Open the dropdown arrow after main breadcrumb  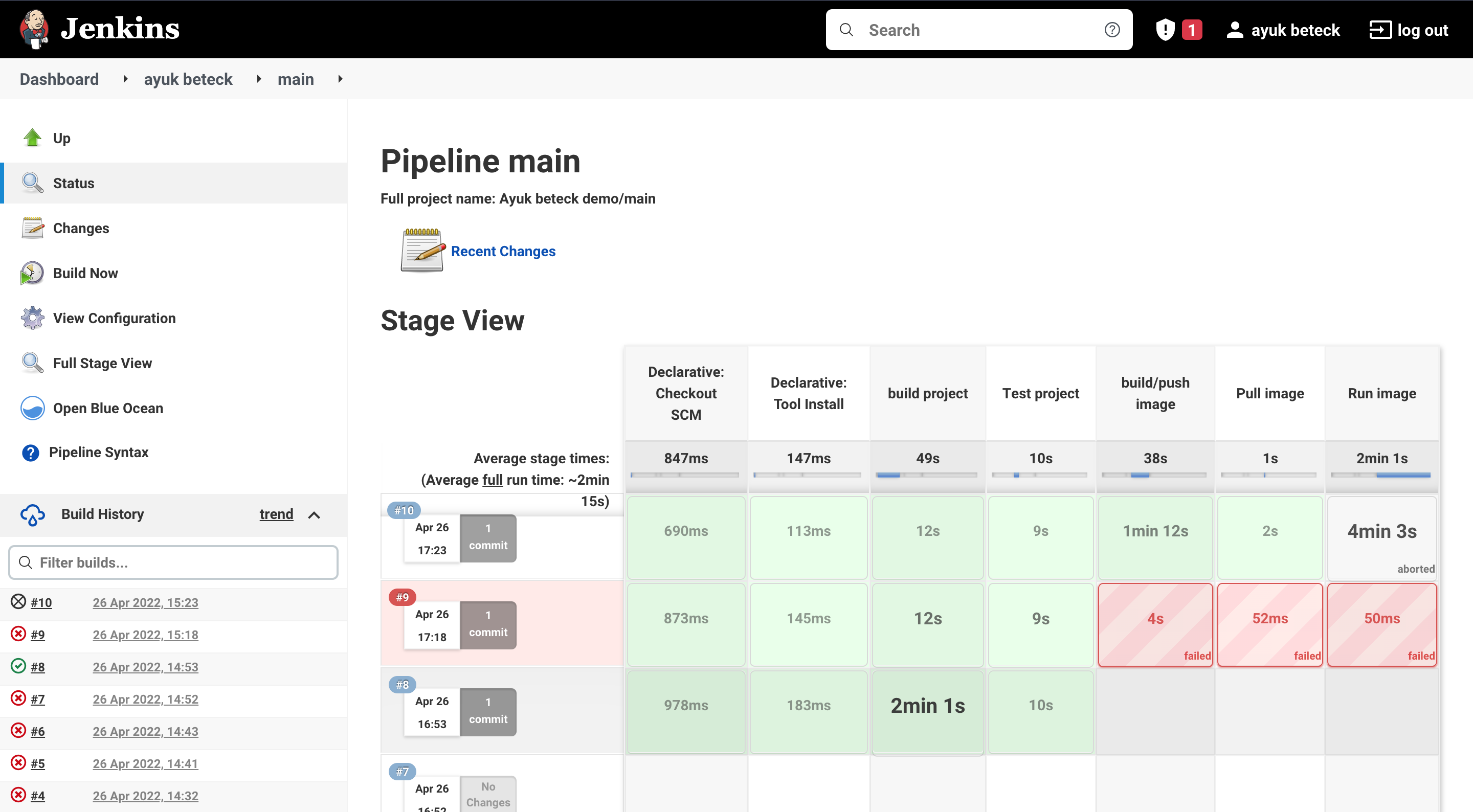340,79
